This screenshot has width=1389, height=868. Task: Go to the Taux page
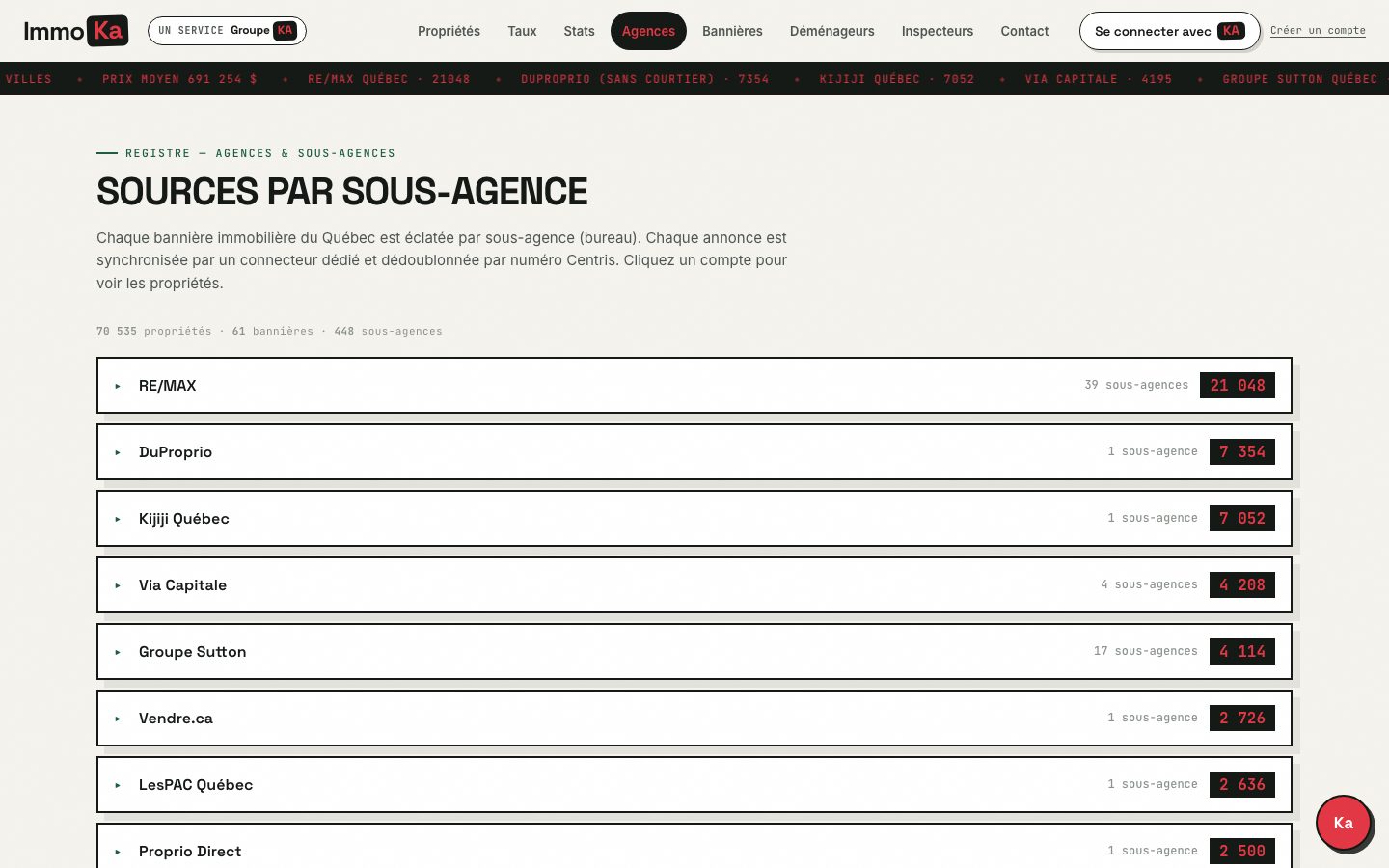pos(522,31)
